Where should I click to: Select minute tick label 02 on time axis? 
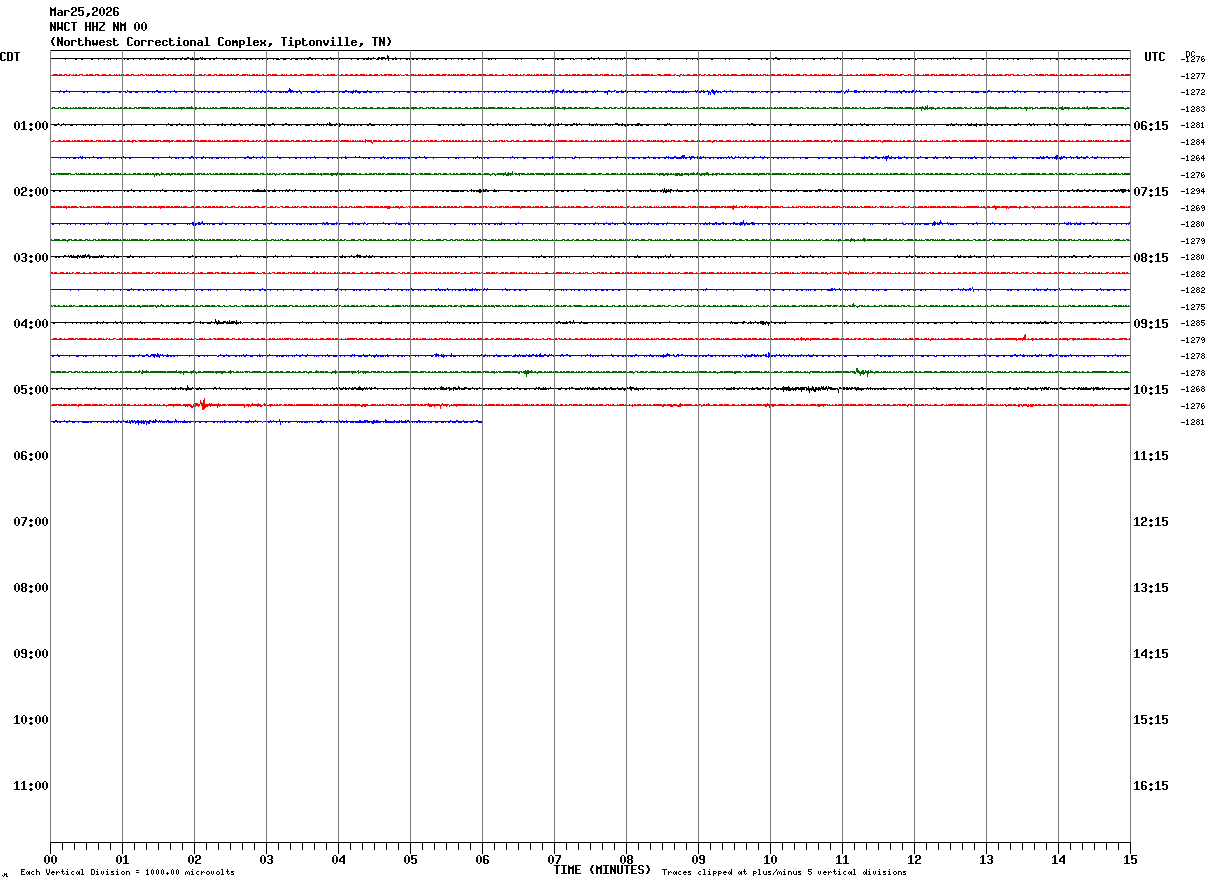[x=194, y=860]
